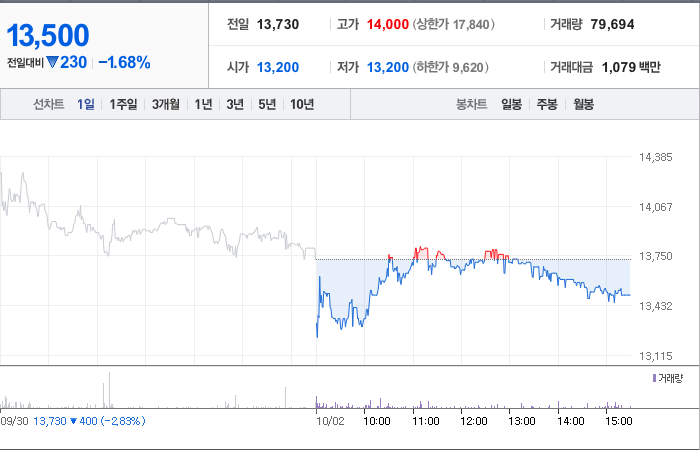Click the -1.68% change rate
This screenshot has width=700, height=450.
tap(124, 62)
